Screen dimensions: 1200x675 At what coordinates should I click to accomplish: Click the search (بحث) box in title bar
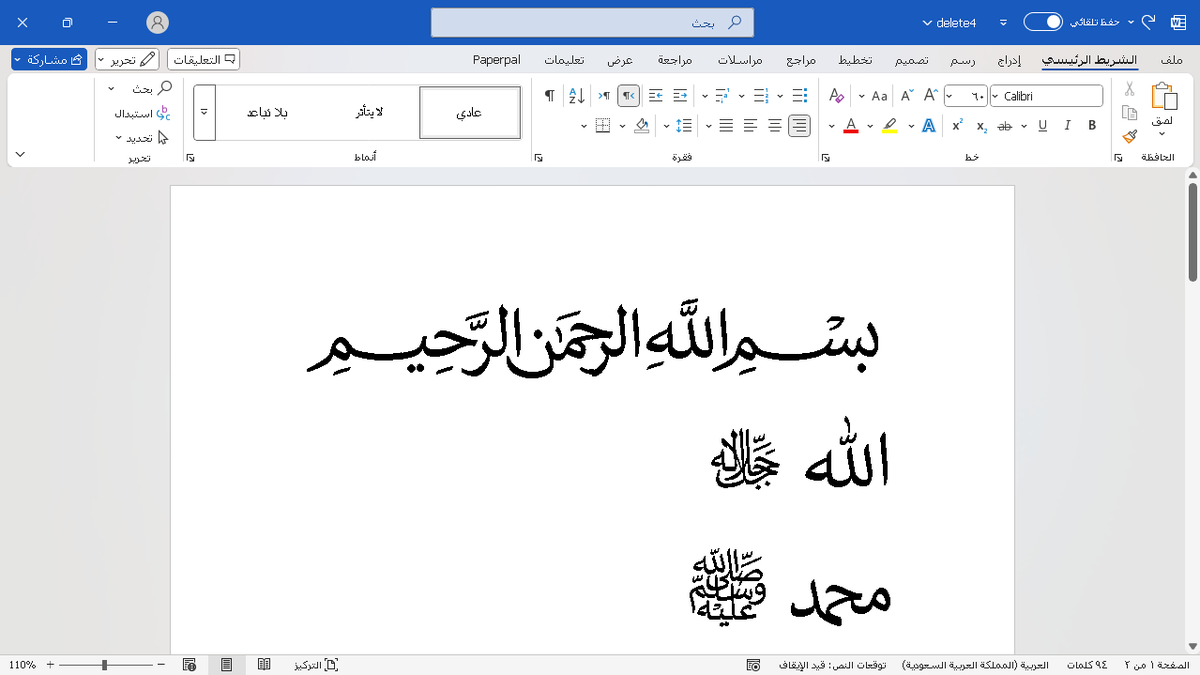tap(592, 22)
